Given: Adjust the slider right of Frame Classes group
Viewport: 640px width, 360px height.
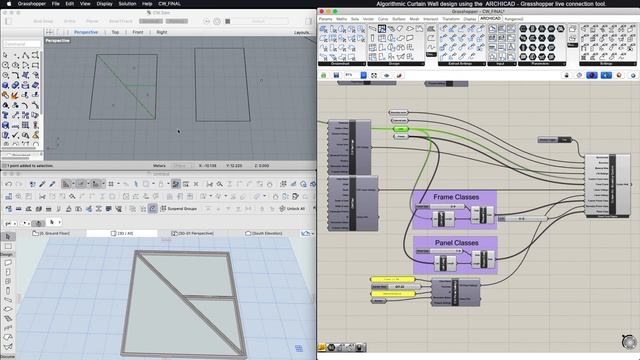Looking at the screenshot, I should point(522,219).
